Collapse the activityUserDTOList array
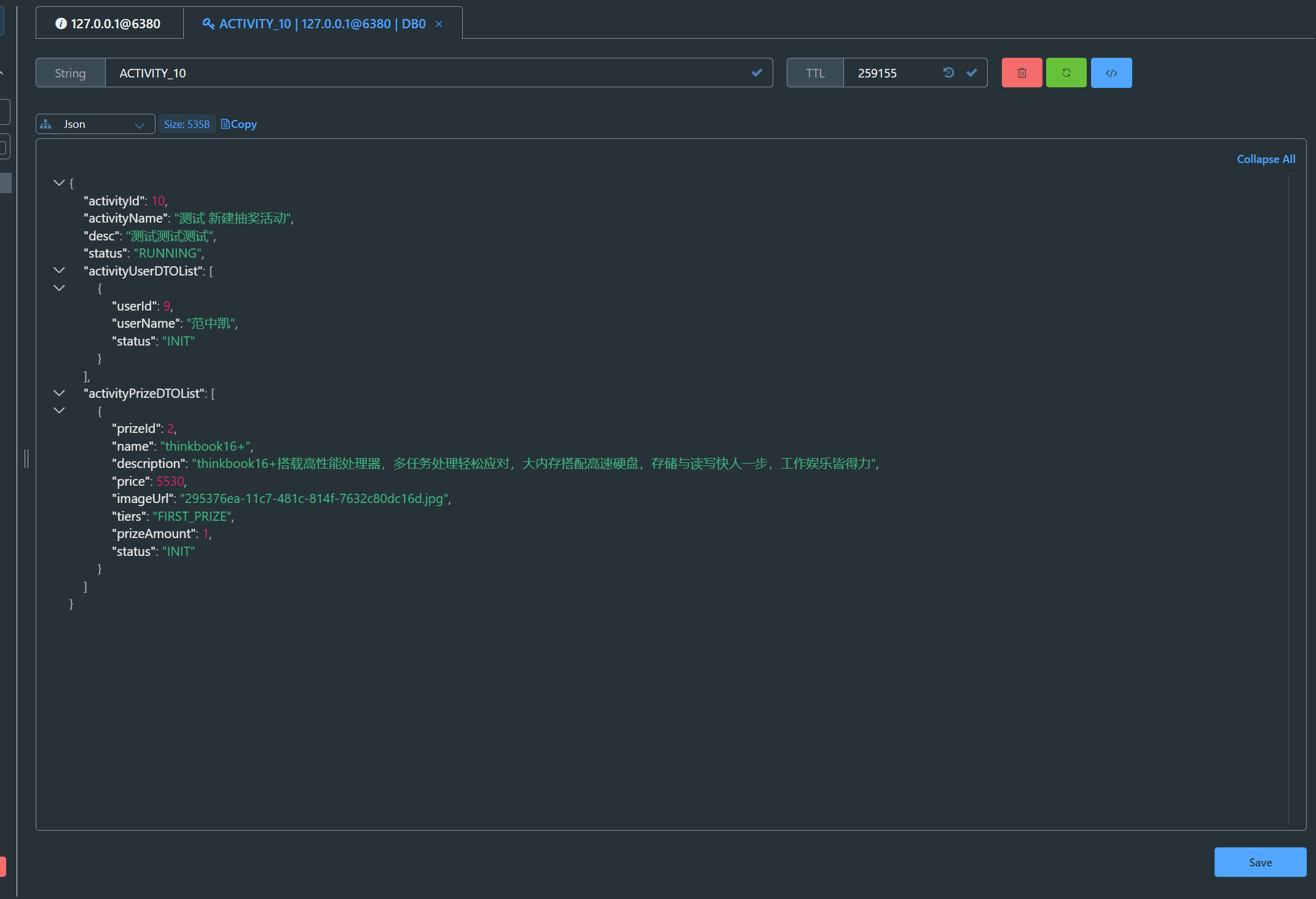This screenshot has height=899, width=1316. pos(59,271)
